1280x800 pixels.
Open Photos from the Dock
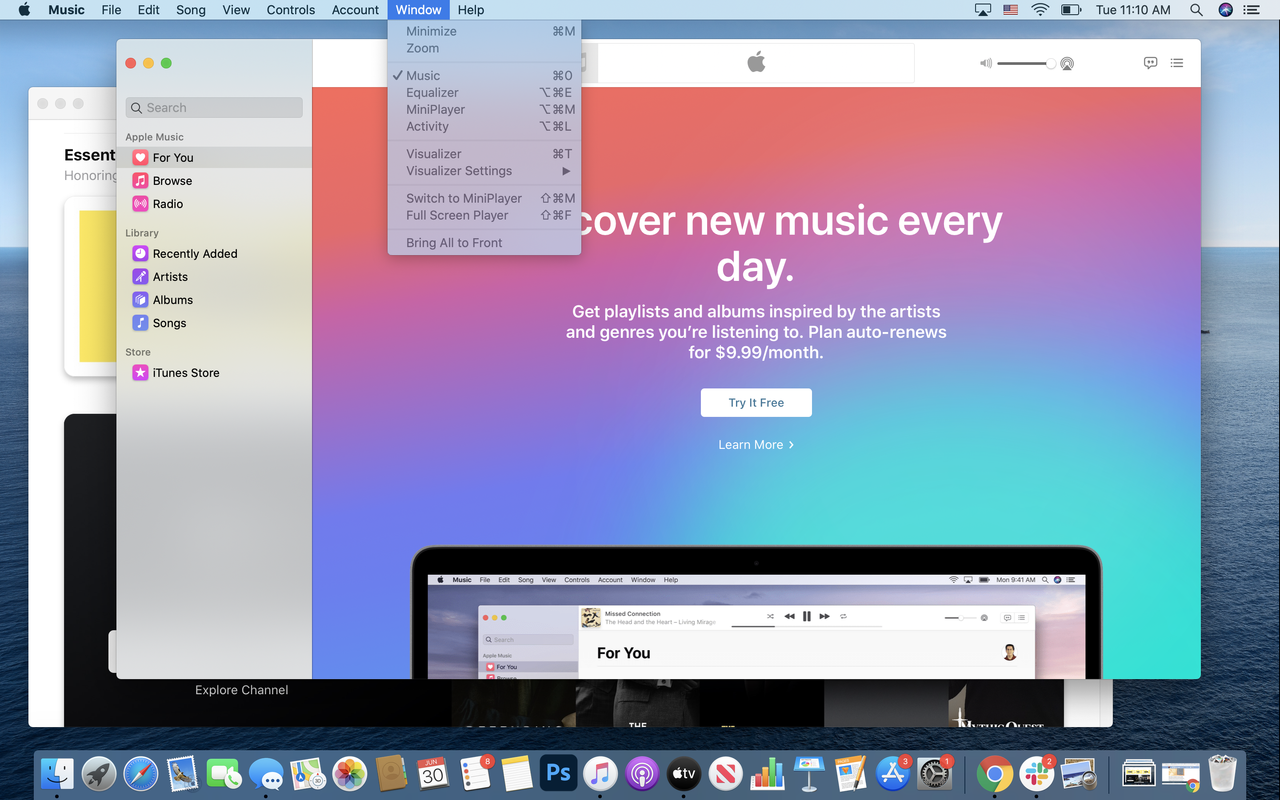click(350, 773)
